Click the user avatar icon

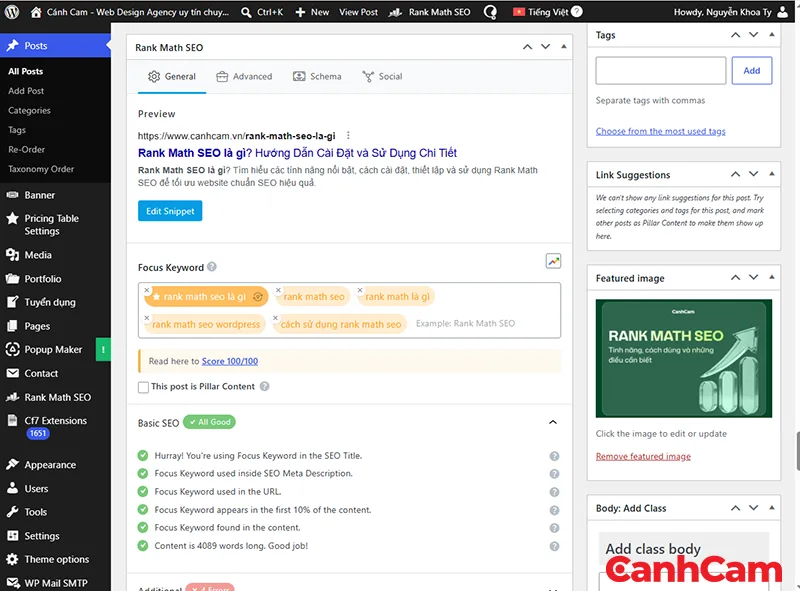(x=782, y=12)
